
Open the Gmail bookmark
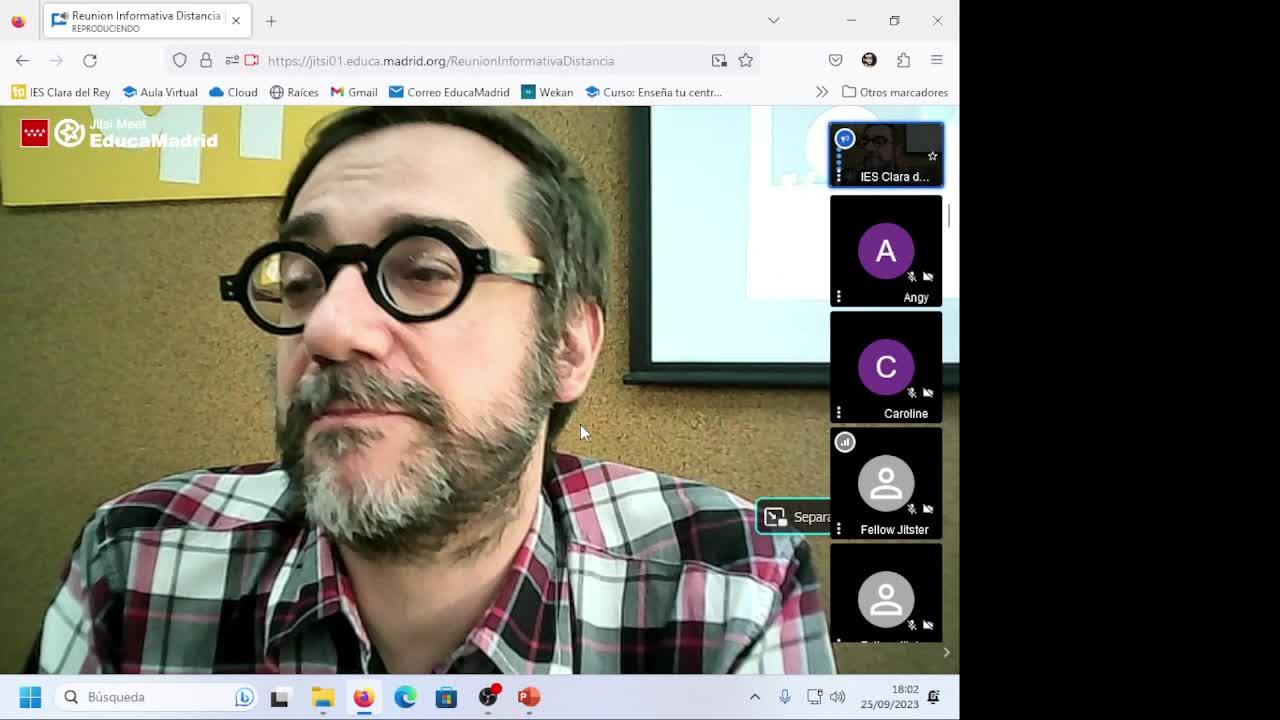point(353,92)
